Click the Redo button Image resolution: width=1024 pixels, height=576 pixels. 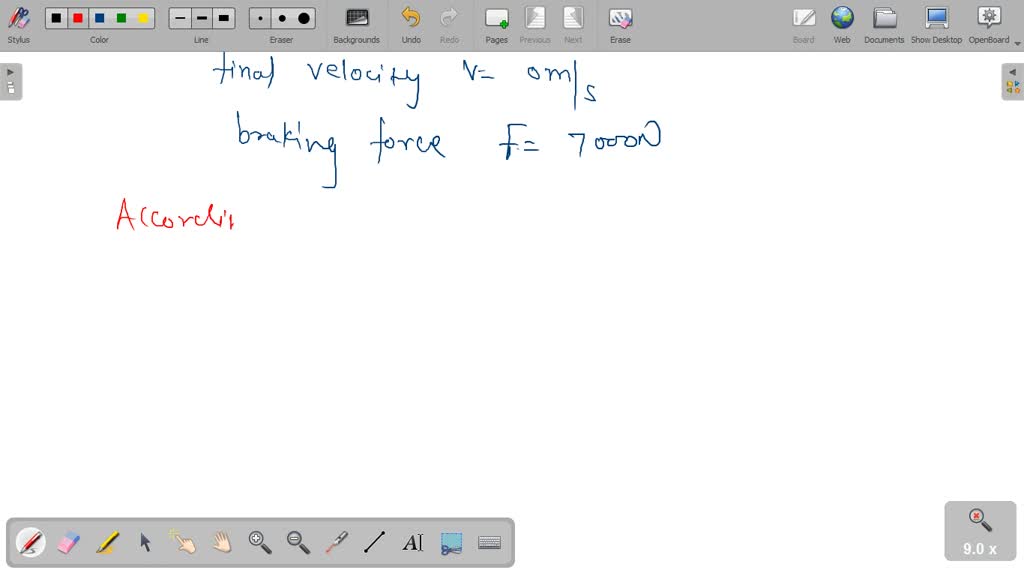click(x=449, y=25)
